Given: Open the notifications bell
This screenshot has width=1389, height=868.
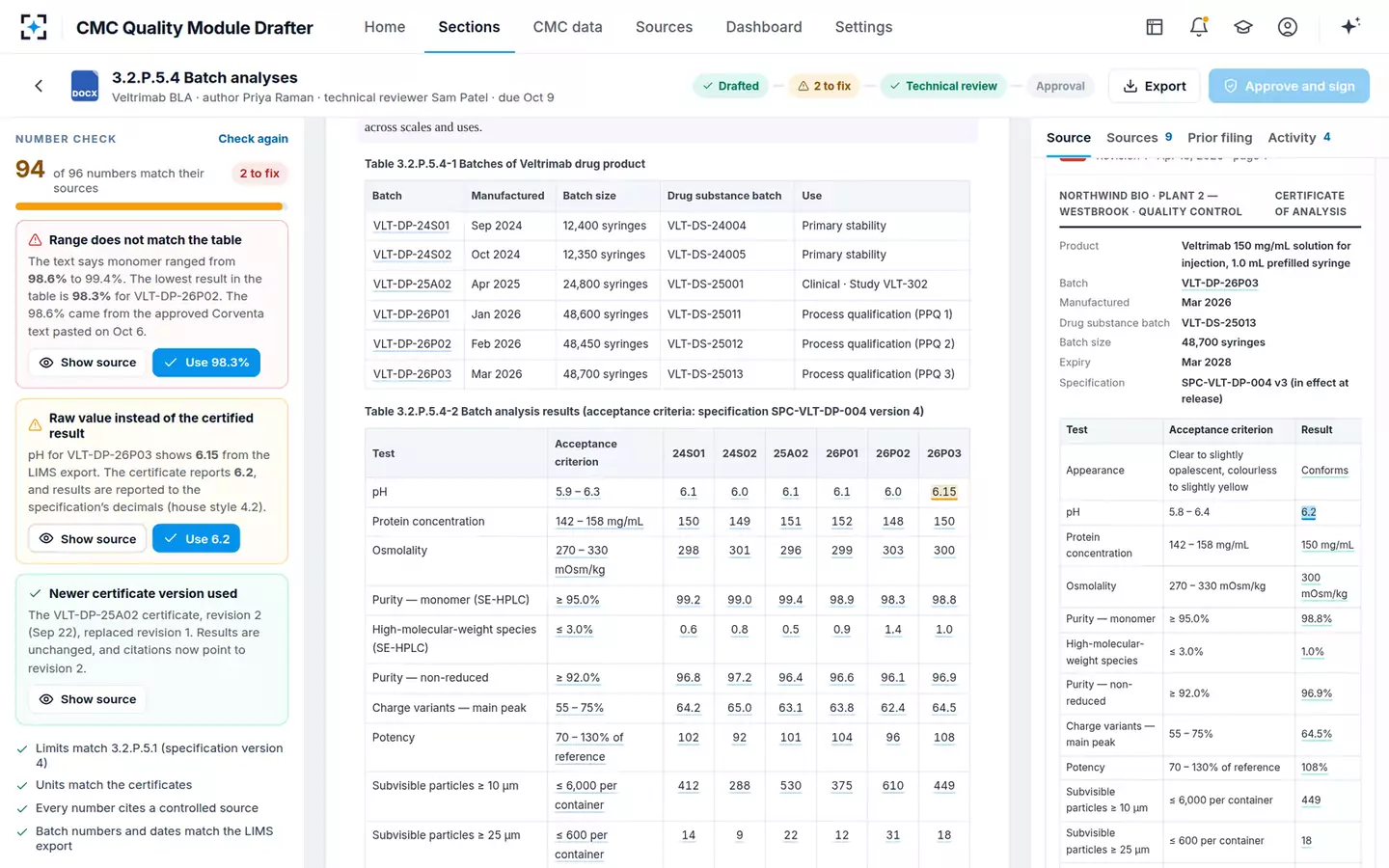Looking at the screenshot, I should point(1199,27).
